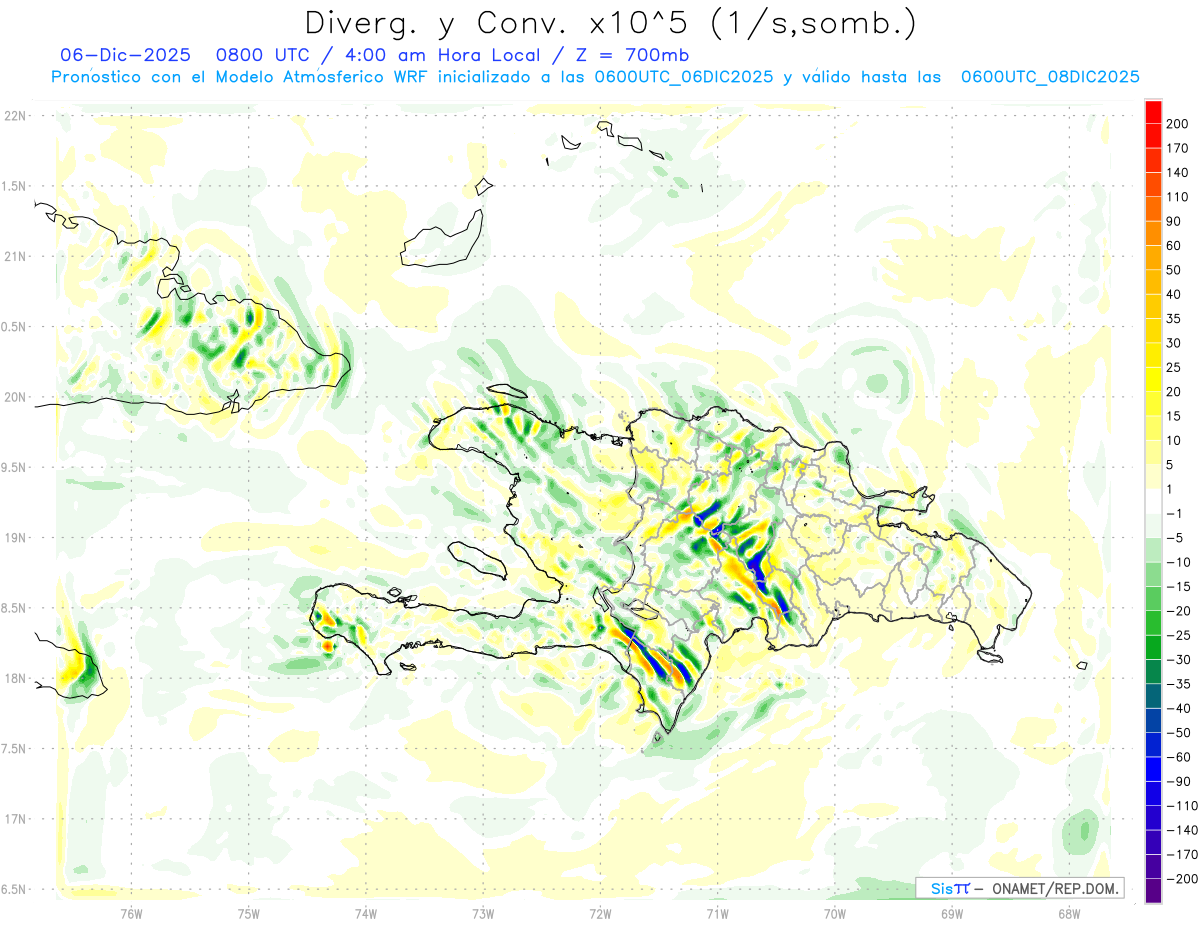Click the '7.5N' latitude label
The height and width of the screenshot is (927, 1200).
click(13, 749)
